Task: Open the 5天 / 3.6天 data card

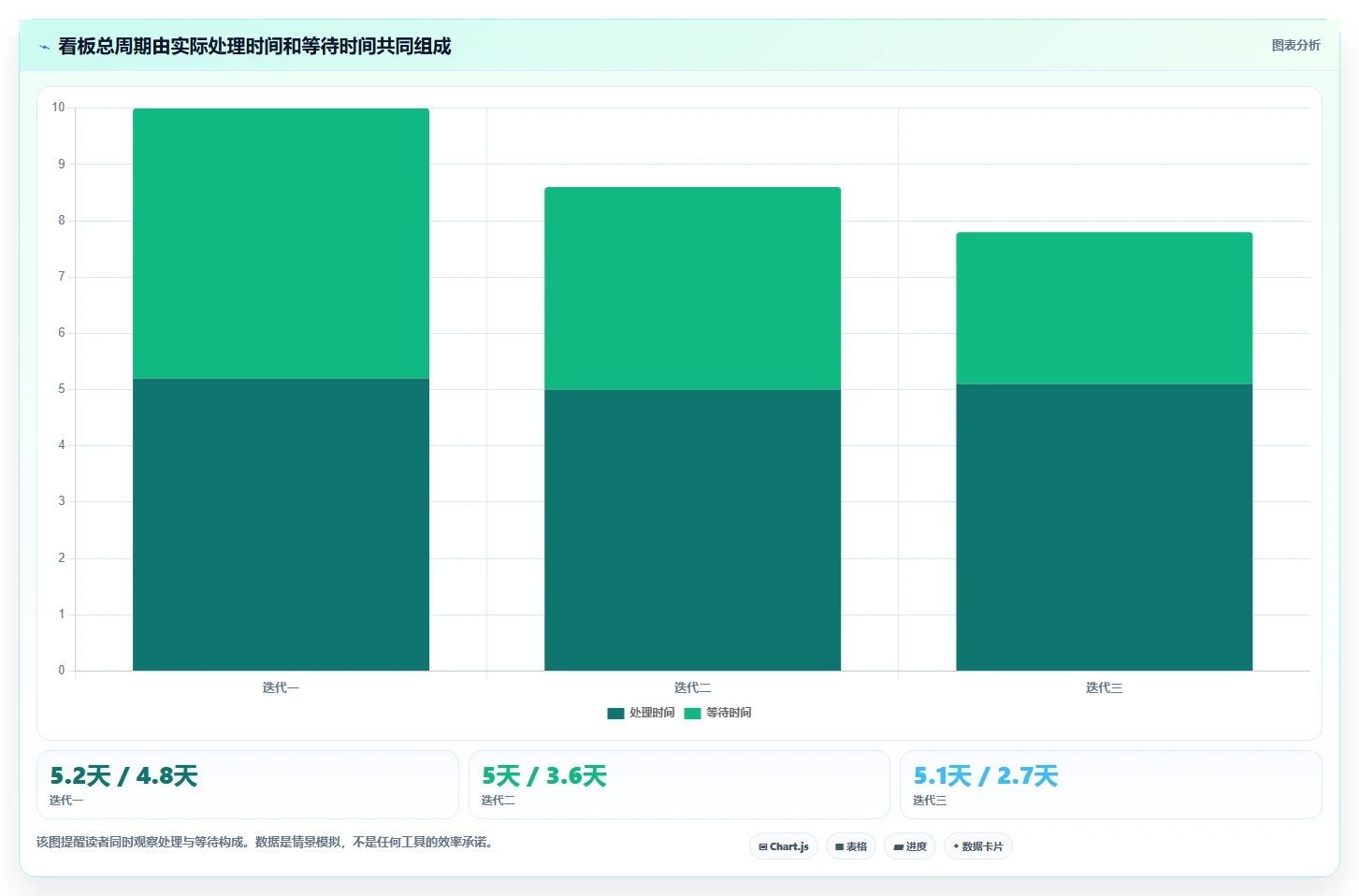Action: point(679,785)
